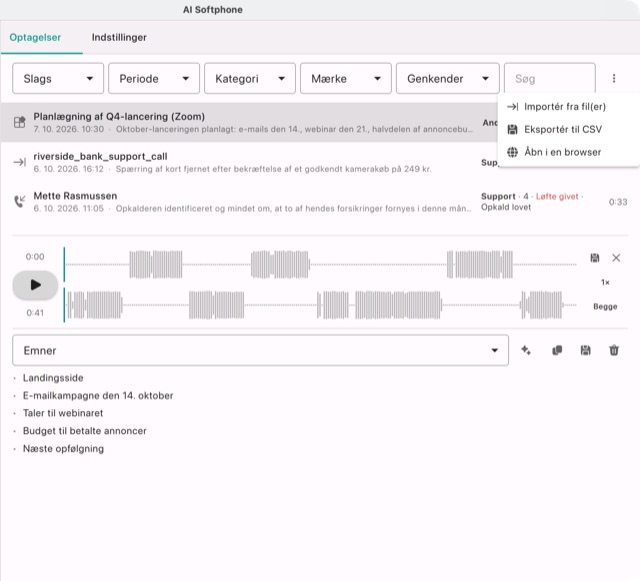Play the recording
This screenshot has height=581, width=640.
click(36, 285)
